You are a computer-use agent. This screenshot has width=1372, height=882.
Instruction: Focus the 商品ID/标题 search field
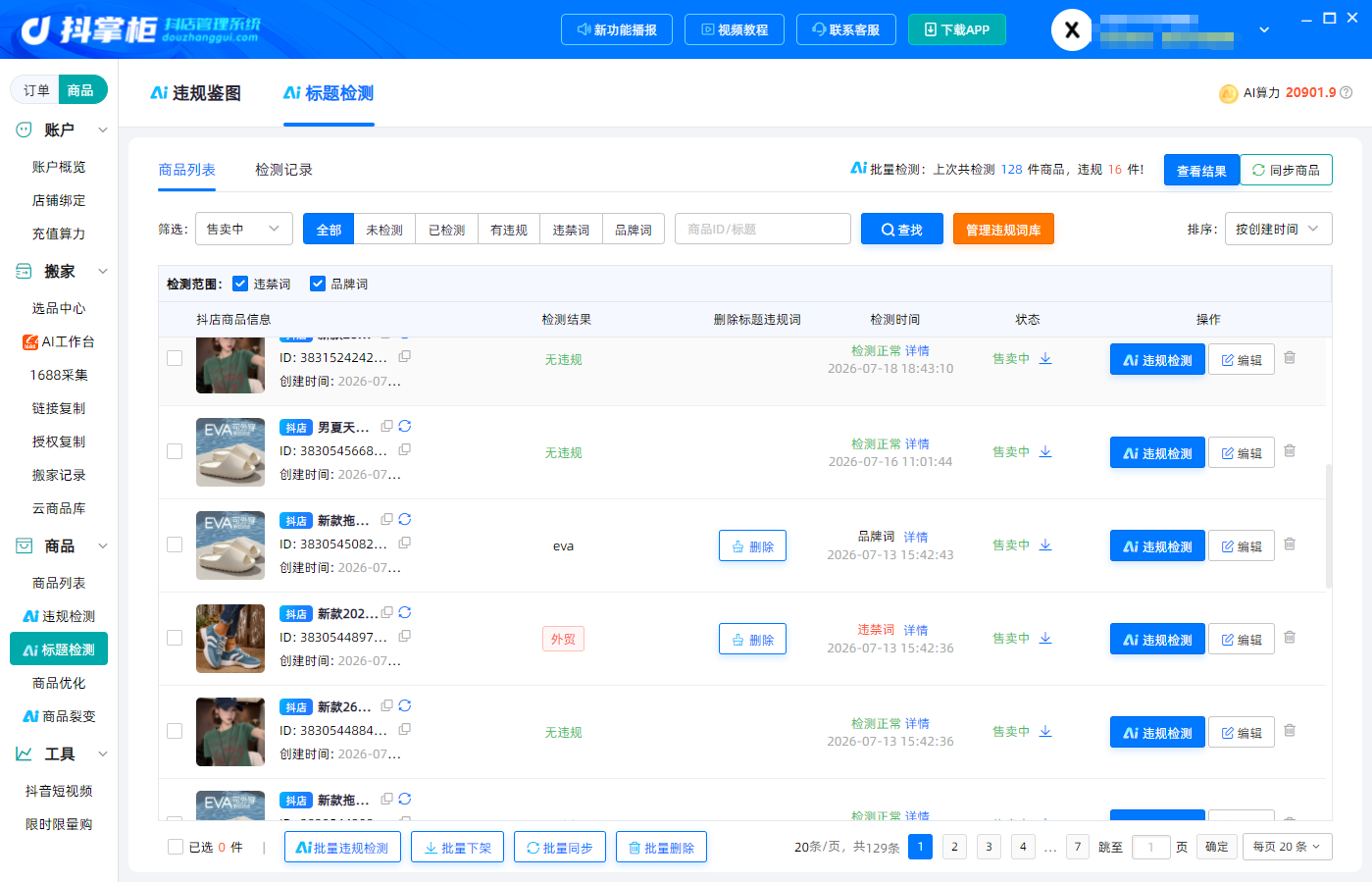click(x=763, y=229)
